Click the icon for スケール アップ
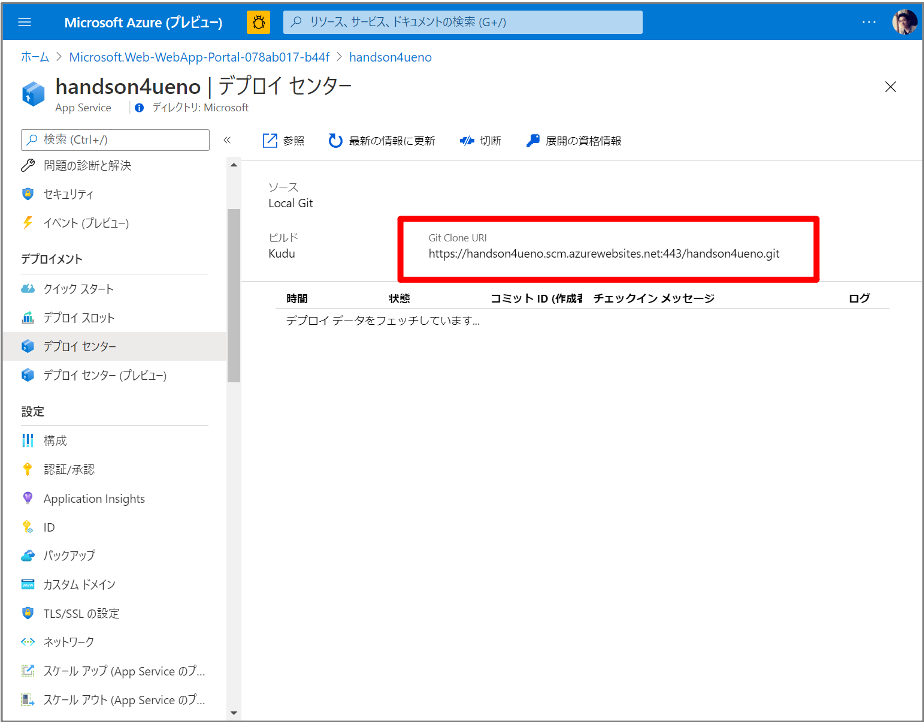 (x=28, y=671)
